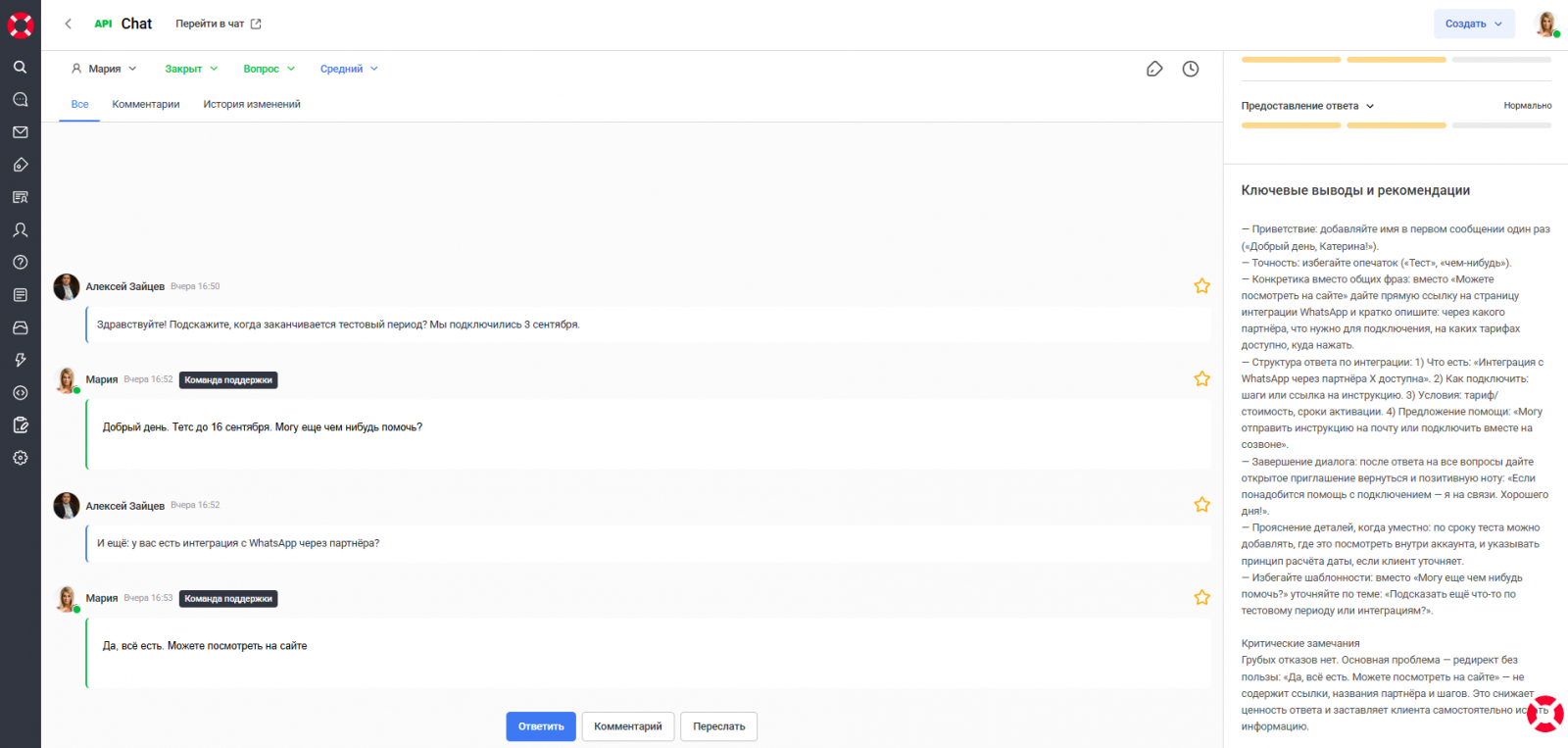
Task: Click Алексей Зайцев's avatar on the 16:50 message
Action: (67, 287)
